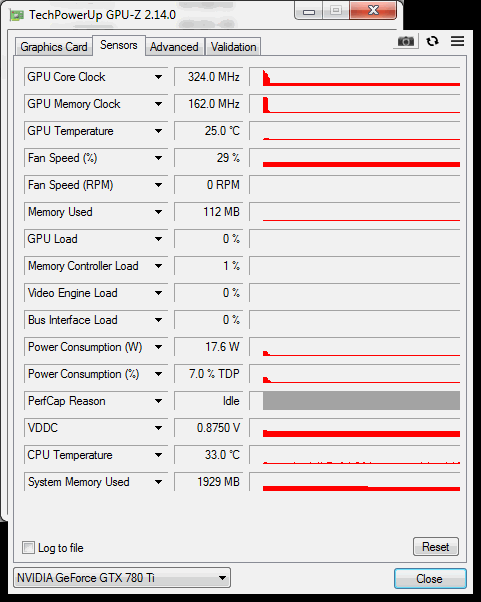This screenshot has width=481, height=602.
Task: Switch to the Advanced tab
Action: coord(174,47)
